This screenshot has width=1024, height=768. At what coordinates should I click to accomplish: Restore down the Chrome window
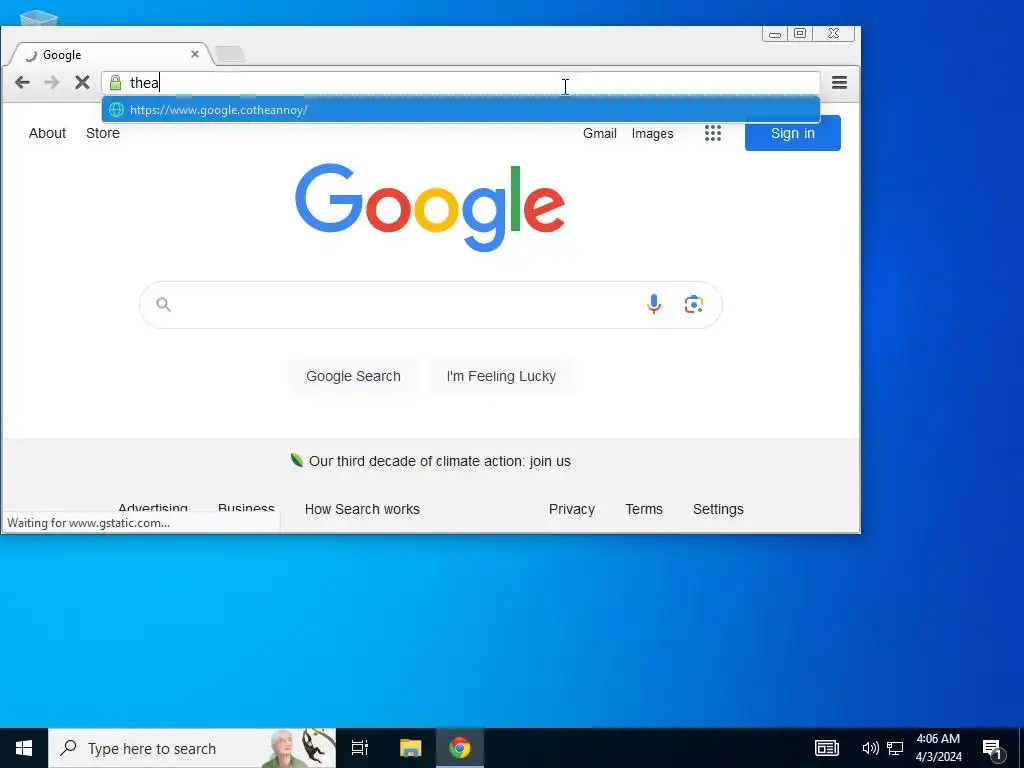[800, 33]
